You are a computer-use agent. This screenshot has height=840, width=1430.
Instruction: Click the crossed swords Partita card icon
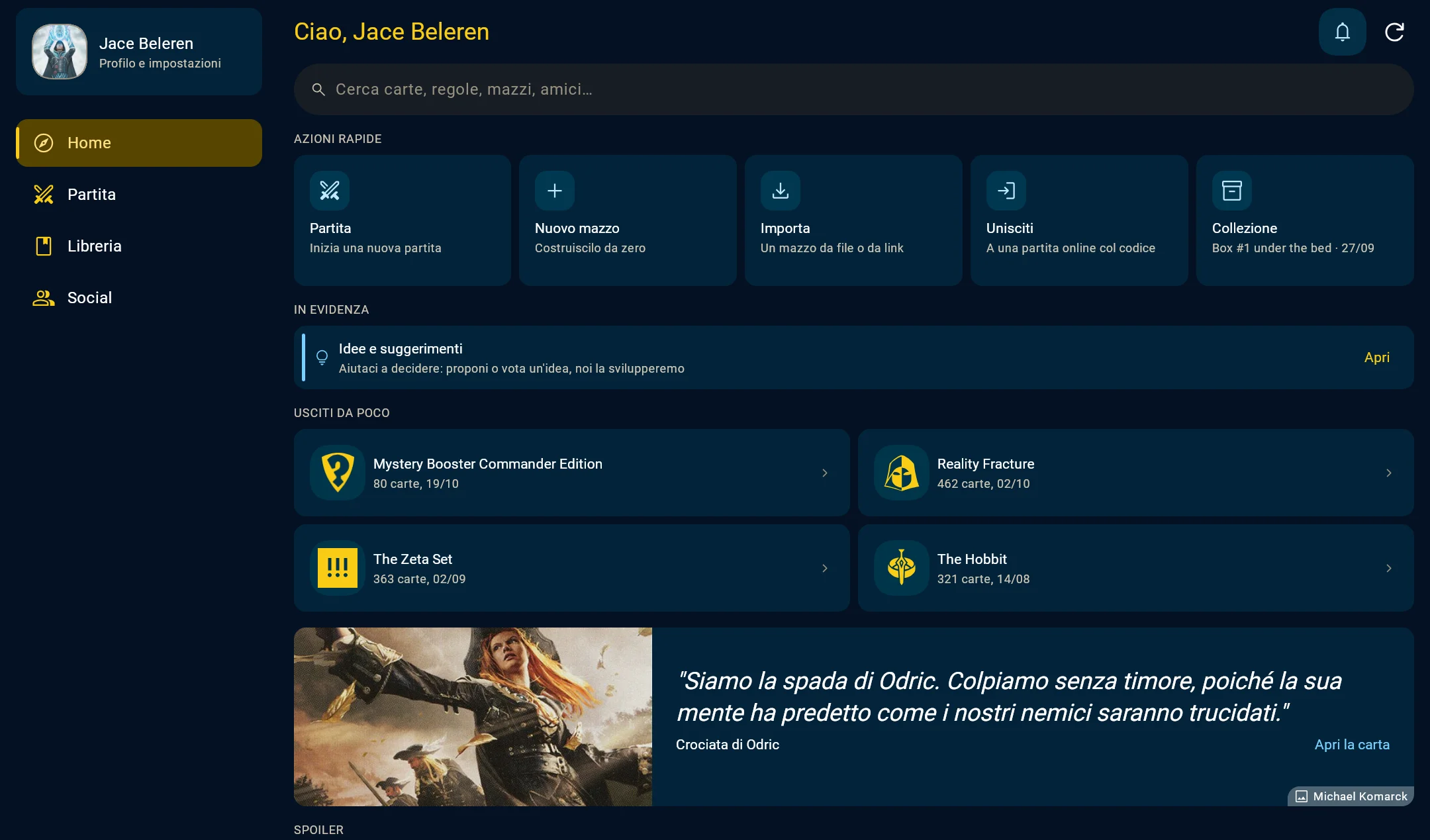click(x=330, y=191)
